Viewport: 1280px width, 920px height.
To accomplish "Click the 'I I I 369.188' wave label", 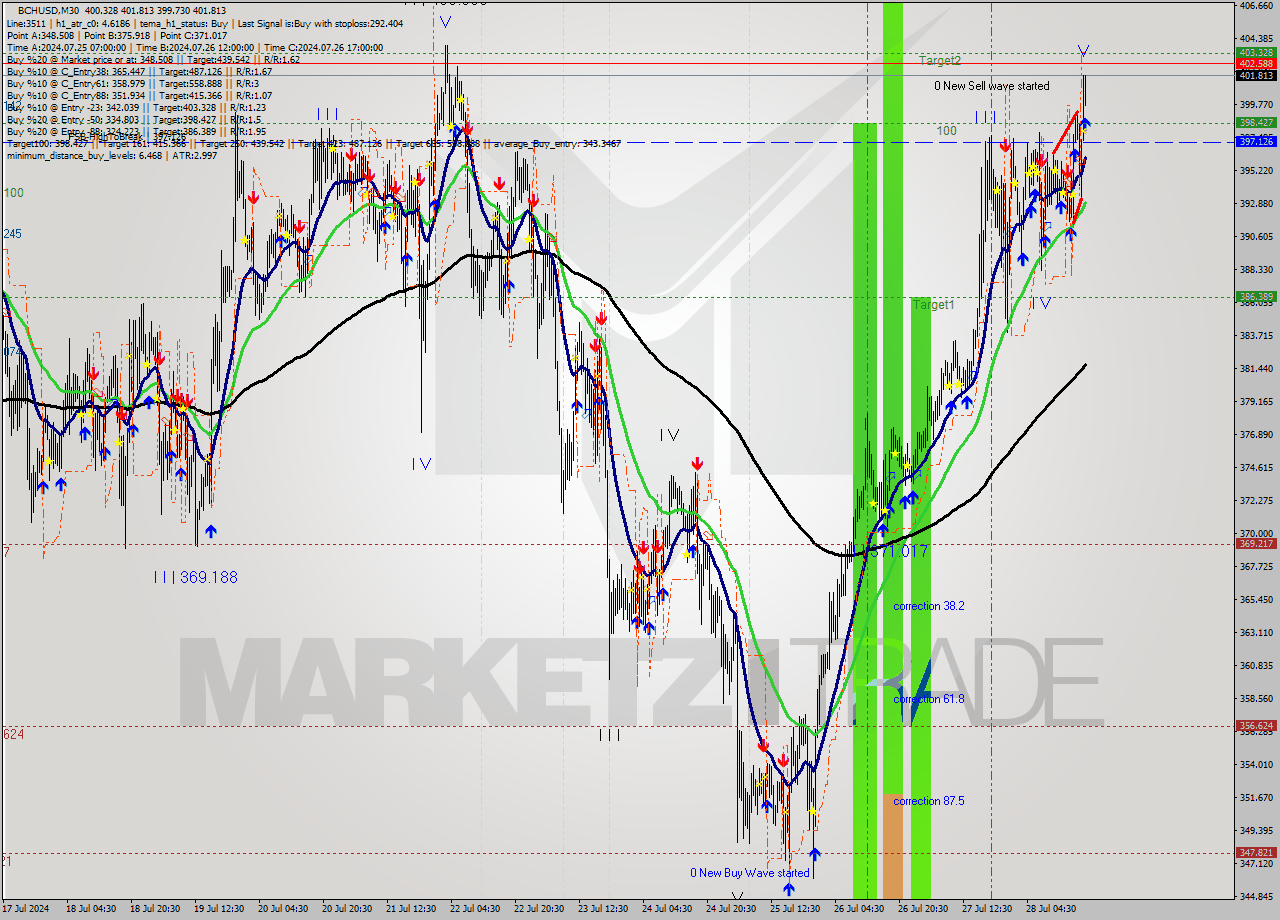I will coord(196,577).
